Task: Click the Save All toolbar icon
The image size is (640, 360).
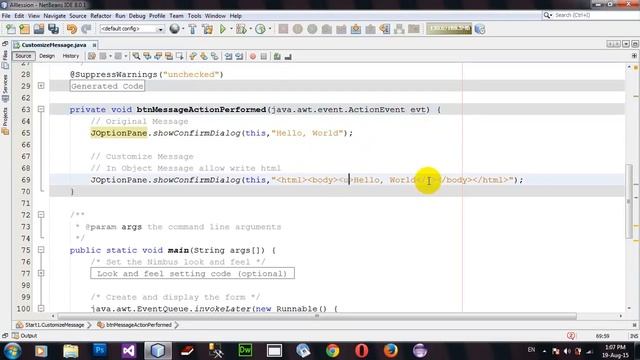Action: point(53,29)
